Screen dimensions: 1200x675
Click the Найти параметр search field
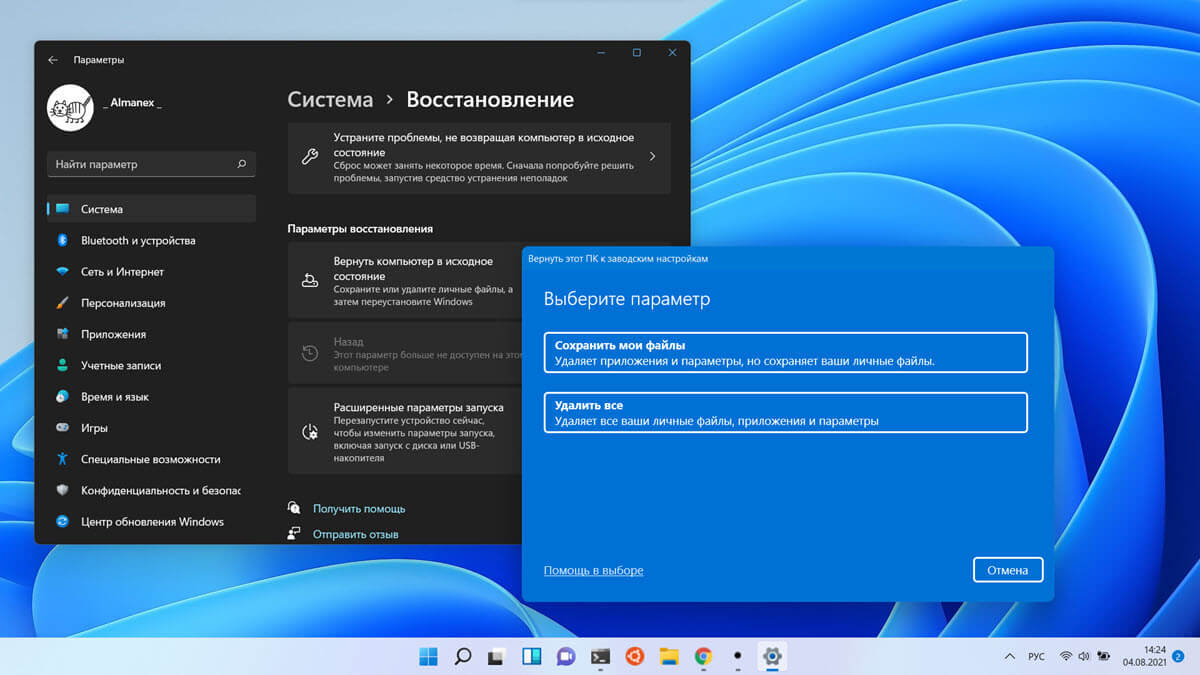tap(151, 164)
